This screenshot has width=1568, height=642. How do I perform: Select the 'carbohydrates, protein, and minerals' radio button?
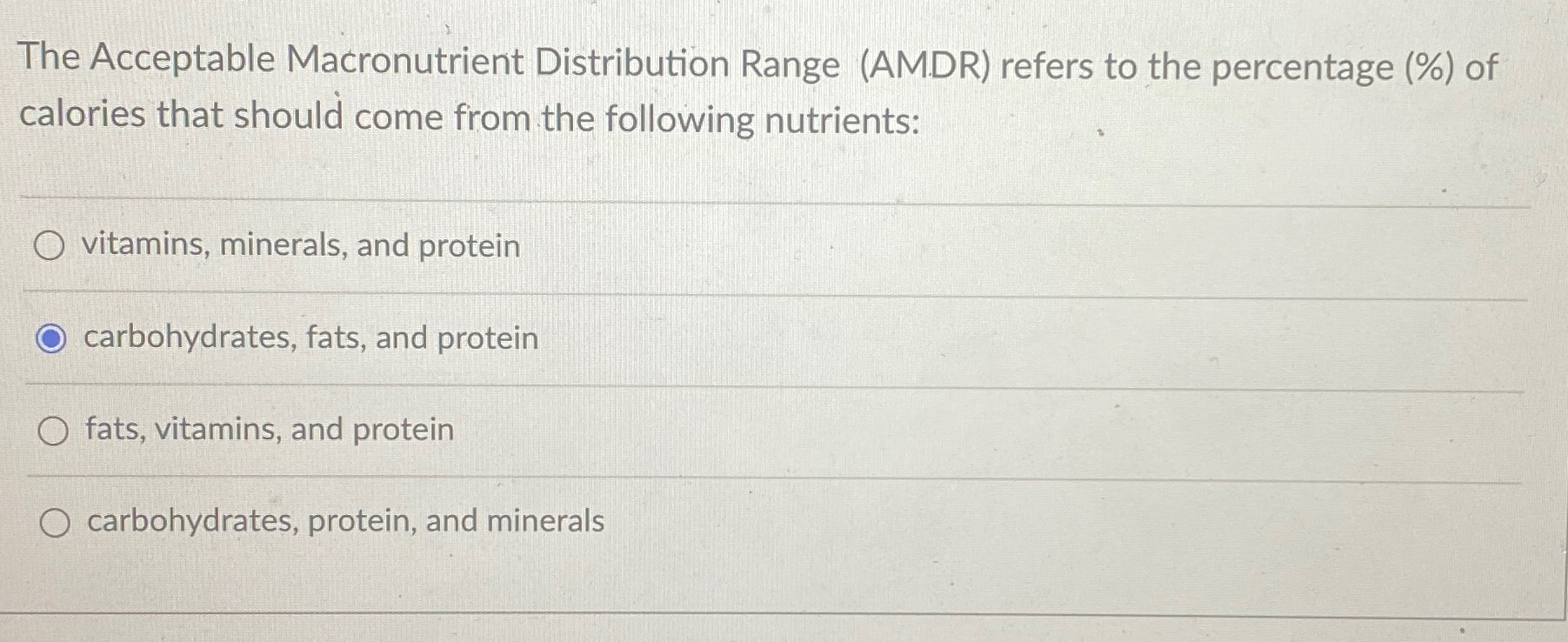click(x=55, y=523)
